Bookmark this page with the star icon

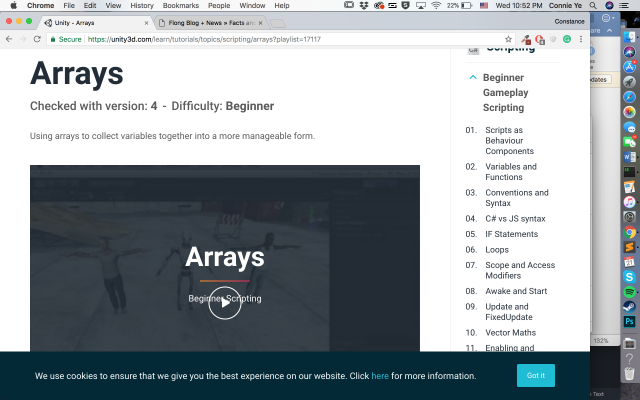508,39
